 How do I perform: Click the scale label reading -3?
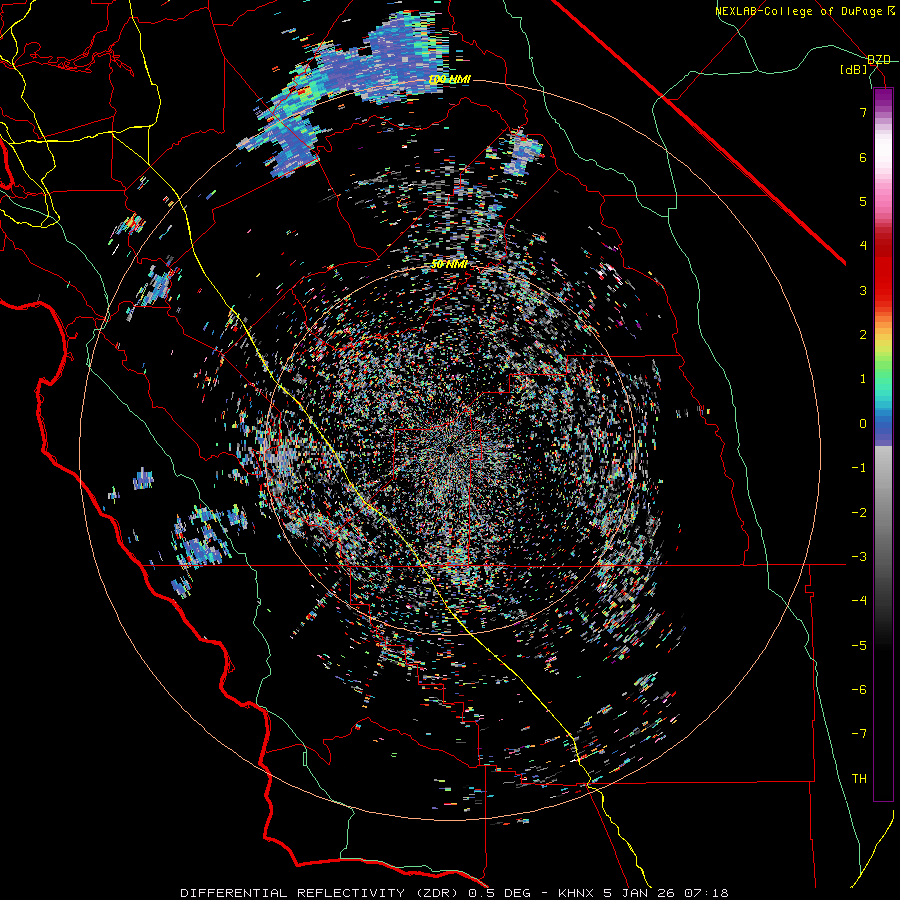[x=859, y=557]
